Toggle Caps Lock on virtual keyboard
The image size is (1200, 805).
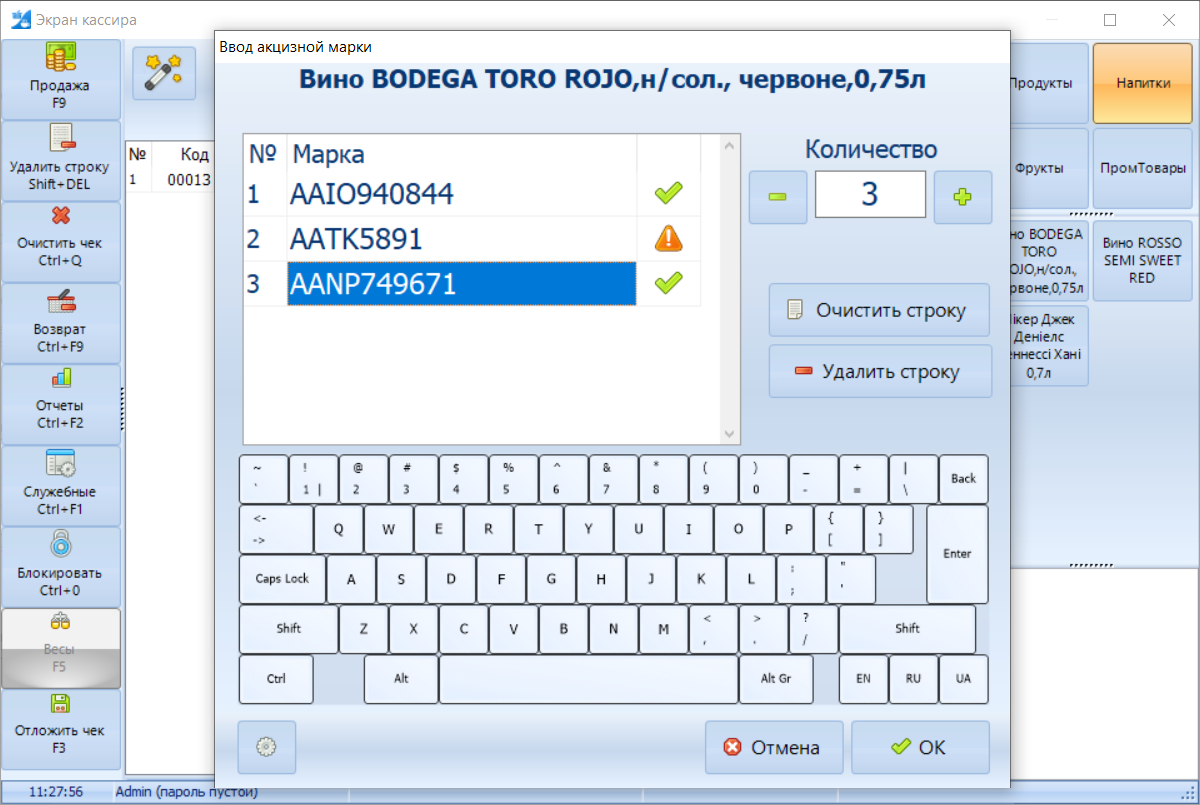coord(282,579)
